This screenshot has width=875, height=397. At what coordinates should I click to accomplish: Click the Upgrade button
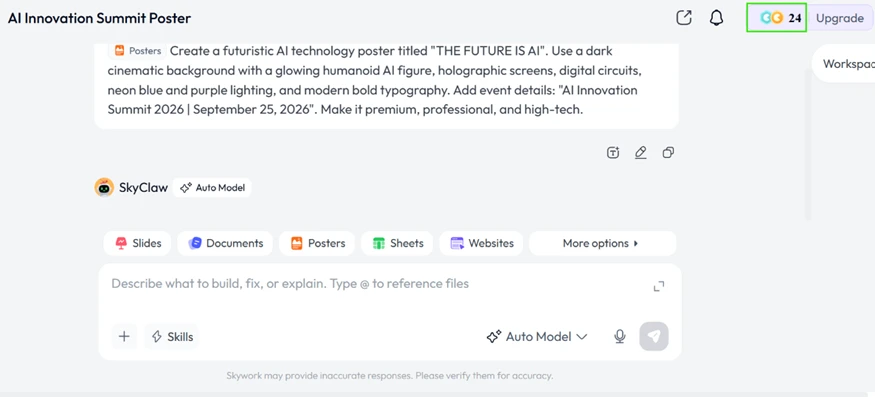[x=840, y=18]
